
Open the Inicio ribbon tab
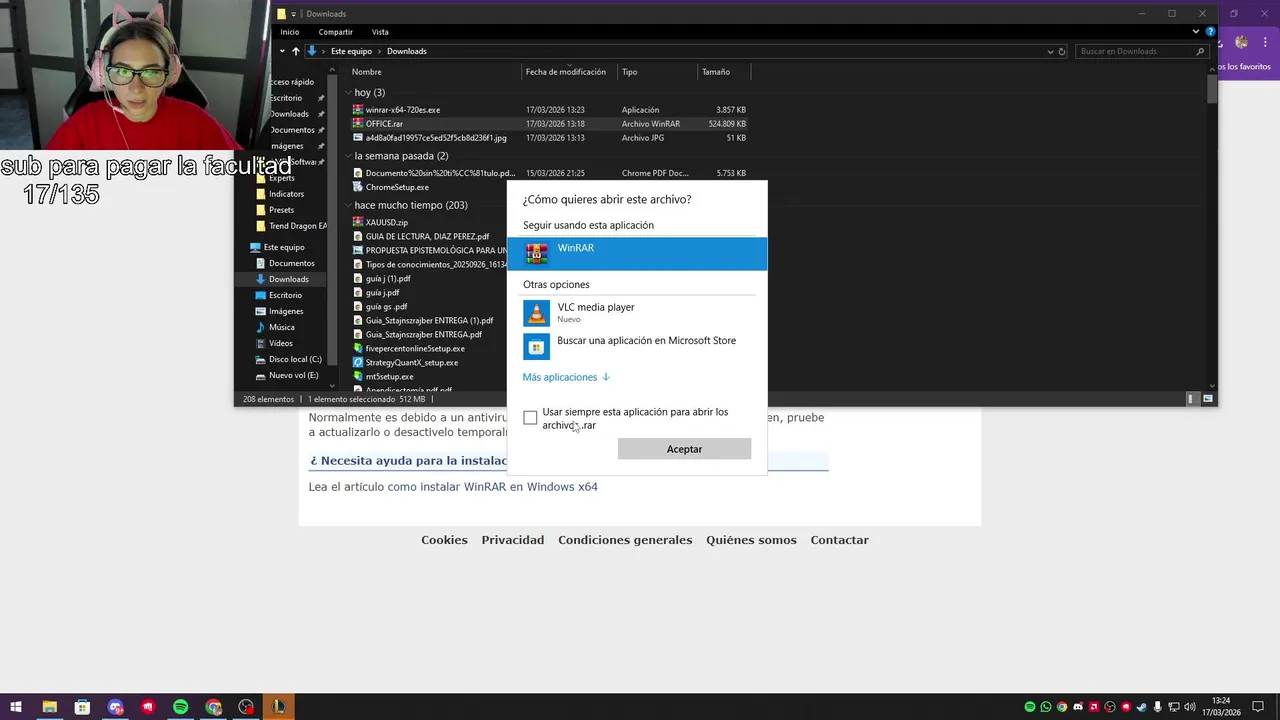click(290, 32)
